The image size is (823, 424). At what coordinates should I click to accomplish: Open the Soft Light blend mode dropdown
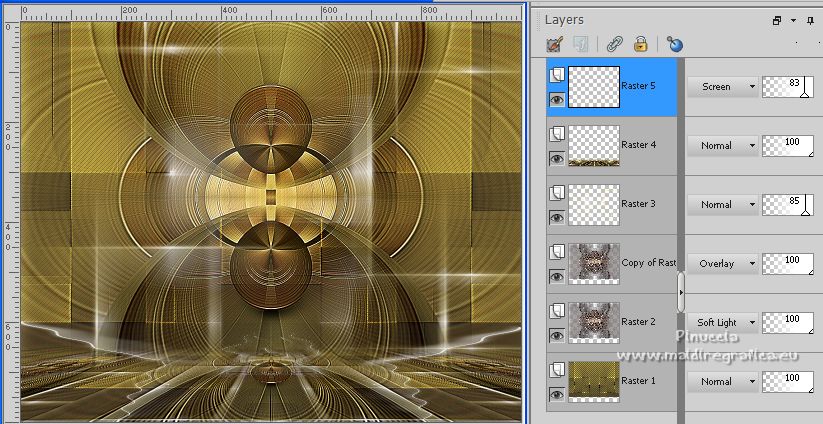(723, 323)
